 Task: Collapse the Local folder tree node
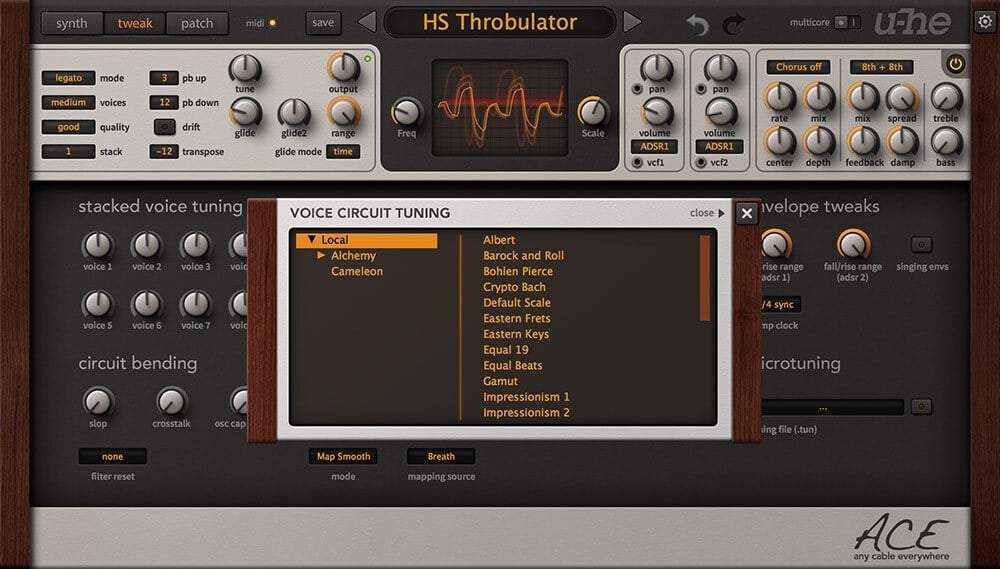[312, 240]
